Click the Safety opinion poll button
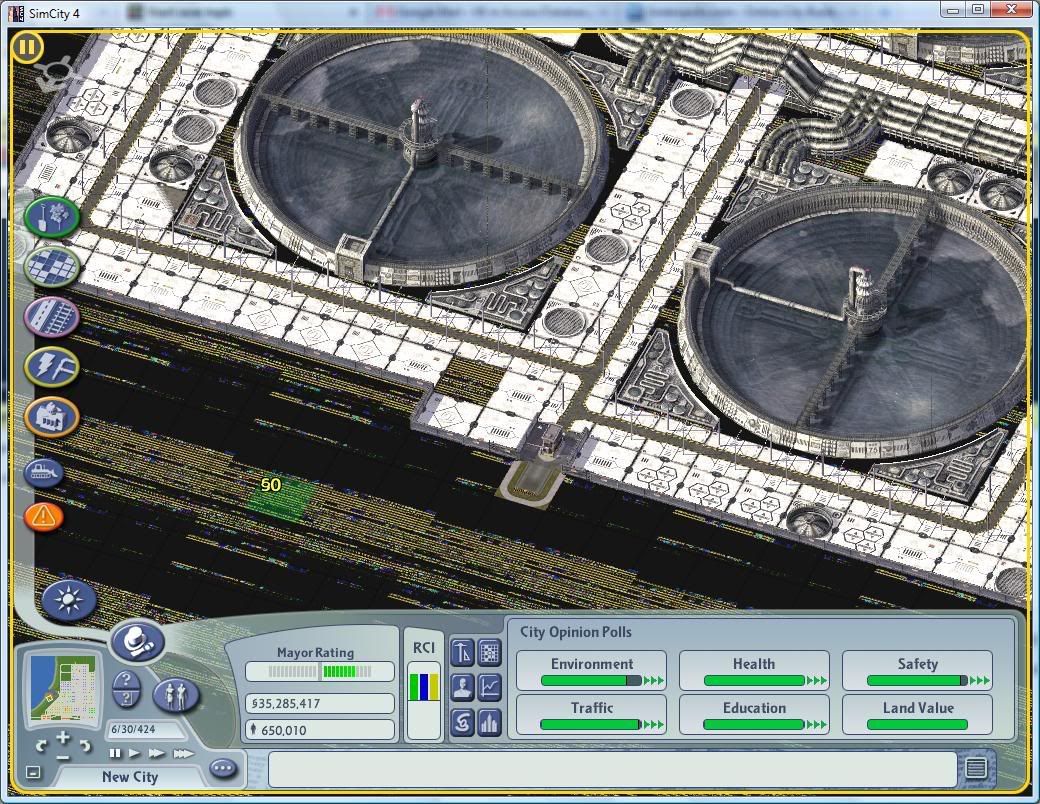Viewport: 1040px width, 804px height. [x=917, y=671]
